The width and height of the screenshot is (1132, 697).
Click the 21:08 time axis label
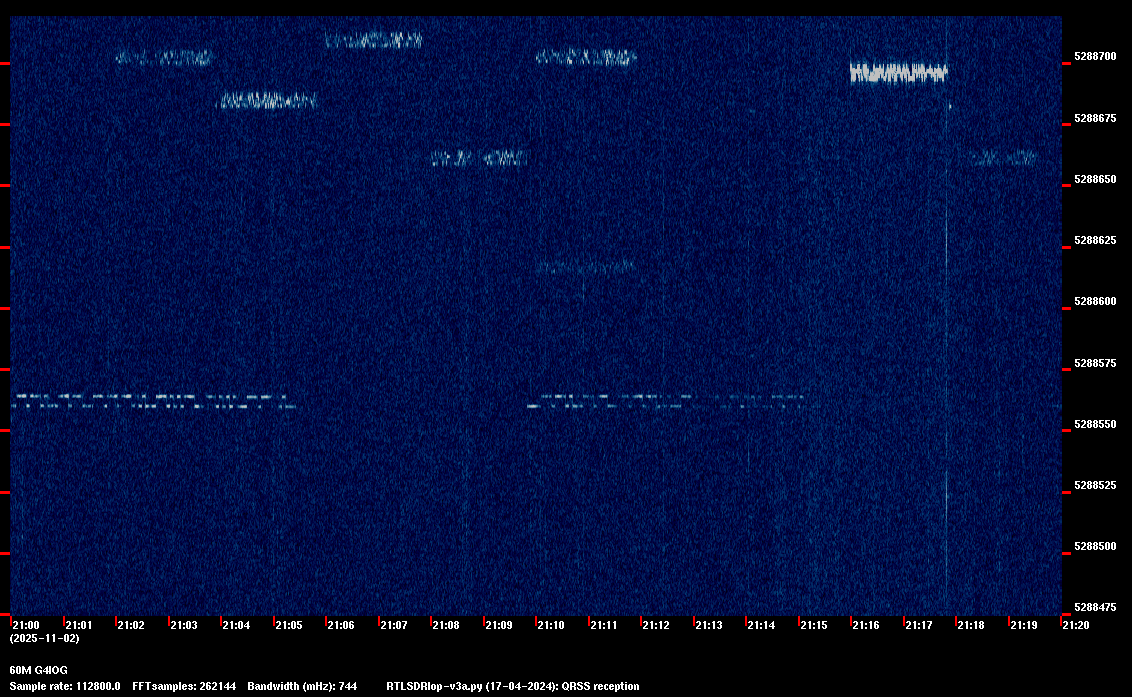point(445,625)
